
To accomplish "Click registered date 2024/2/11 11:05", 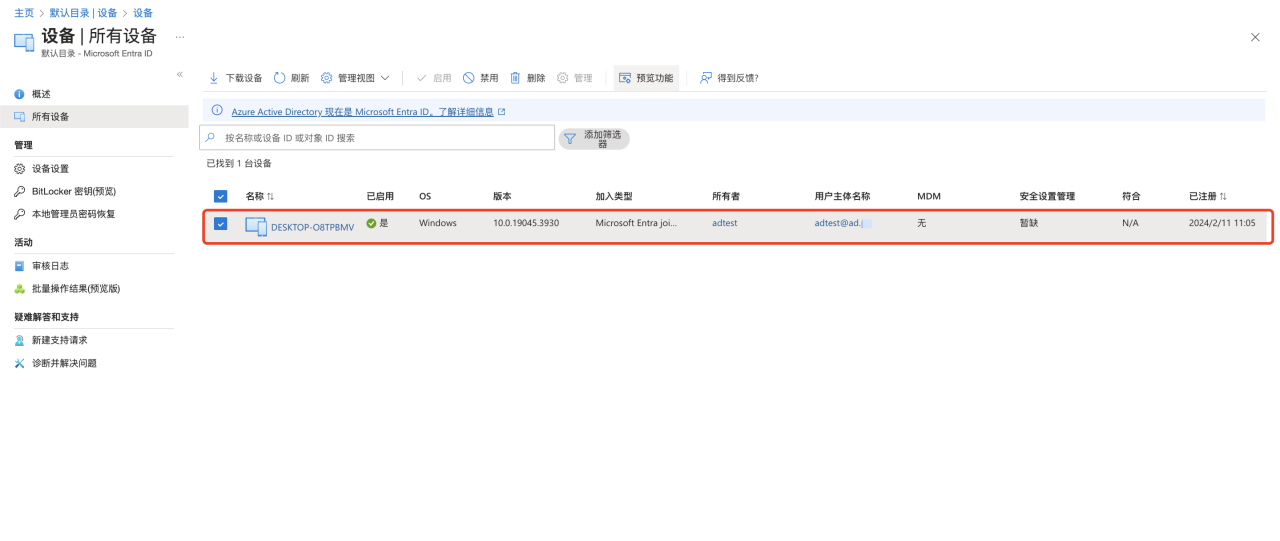I will pyautogui.click(x=1222, y=223).
